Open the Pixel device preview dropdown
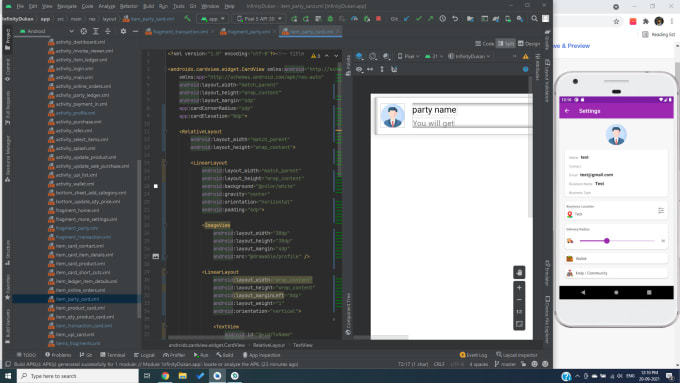 coord(409,56)
